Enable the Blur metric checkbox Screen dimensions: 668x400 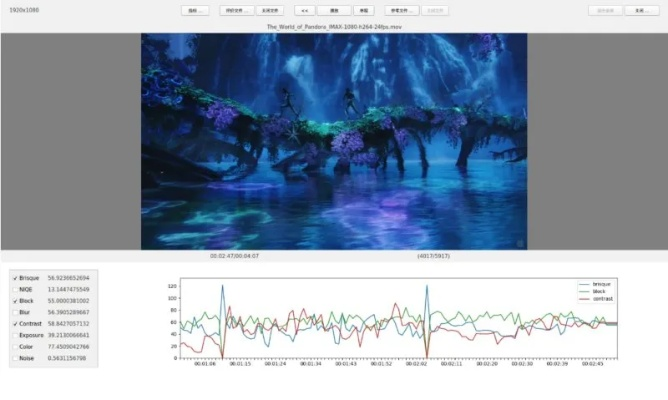point(14,312)
